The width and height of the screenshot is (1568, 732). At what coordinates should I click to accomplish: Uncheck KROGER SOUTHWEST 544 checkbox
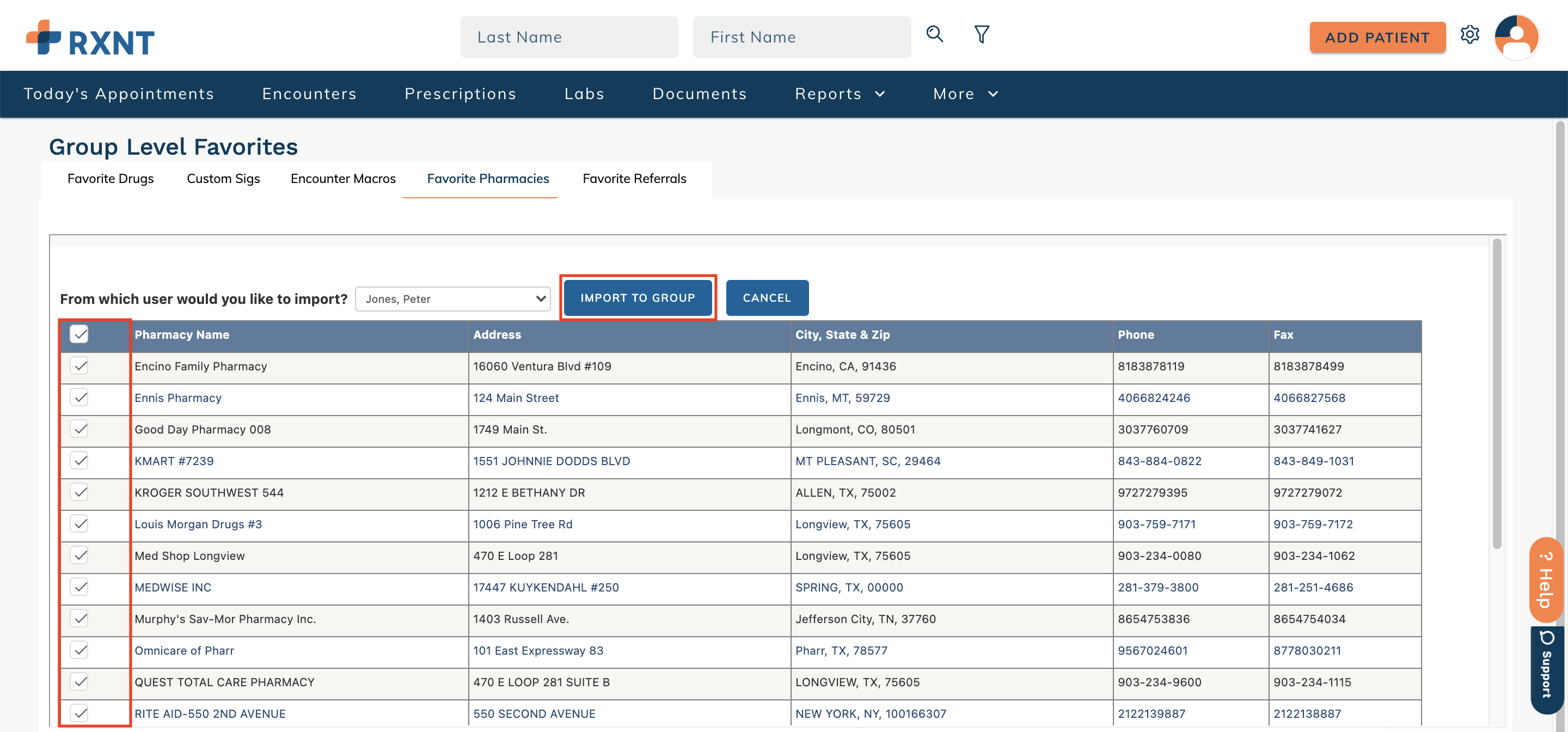(x=79, y=493)
